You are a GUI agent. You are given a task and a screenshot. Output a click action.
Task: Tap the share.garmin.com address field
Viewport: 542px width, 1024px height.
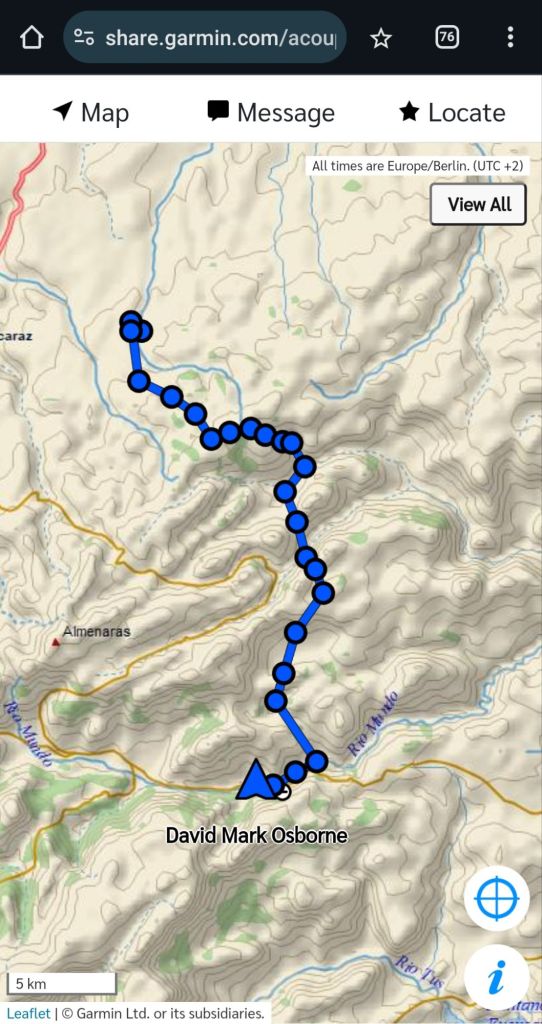204,37
